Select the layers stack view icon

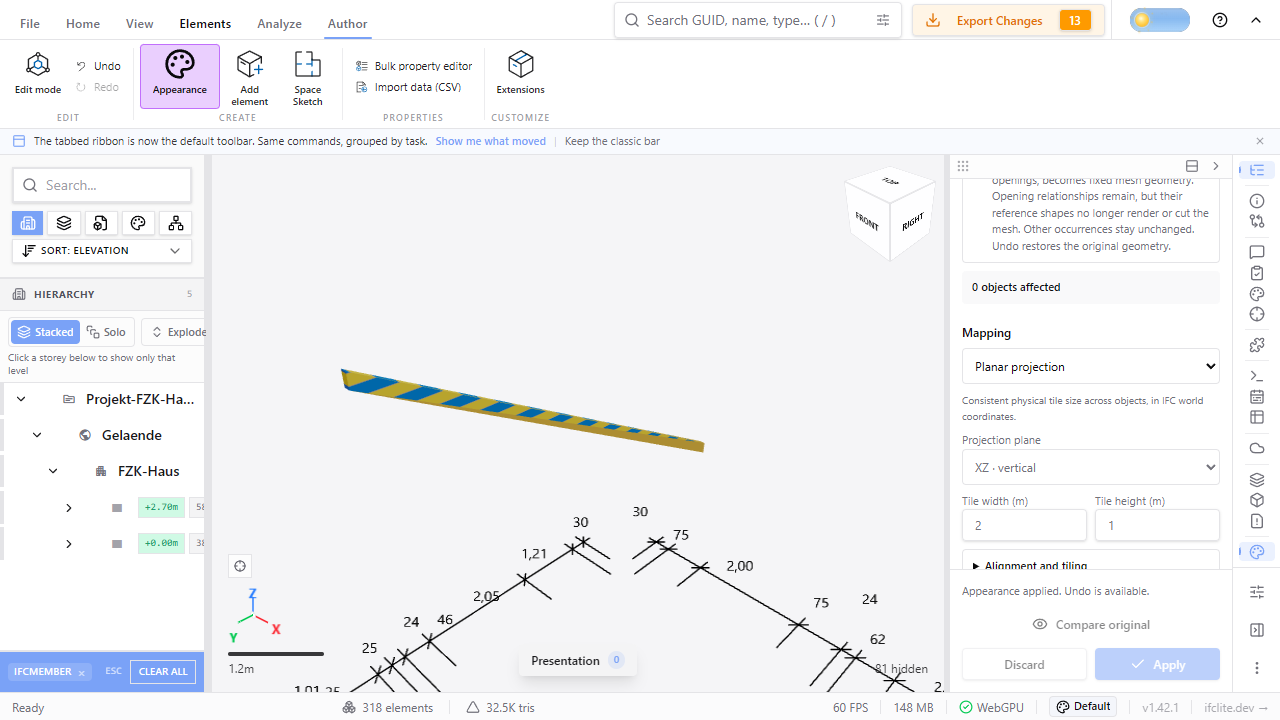[64, 223]
